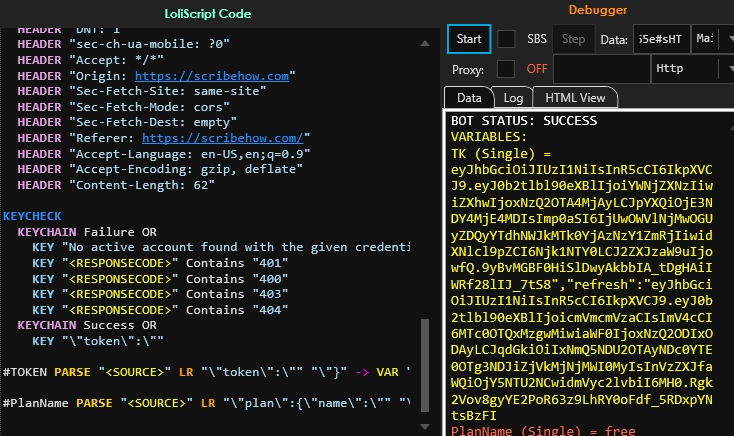Click the KEY Contains "404" line
This screenshot has width=734, height=436.
click(160, 310)
